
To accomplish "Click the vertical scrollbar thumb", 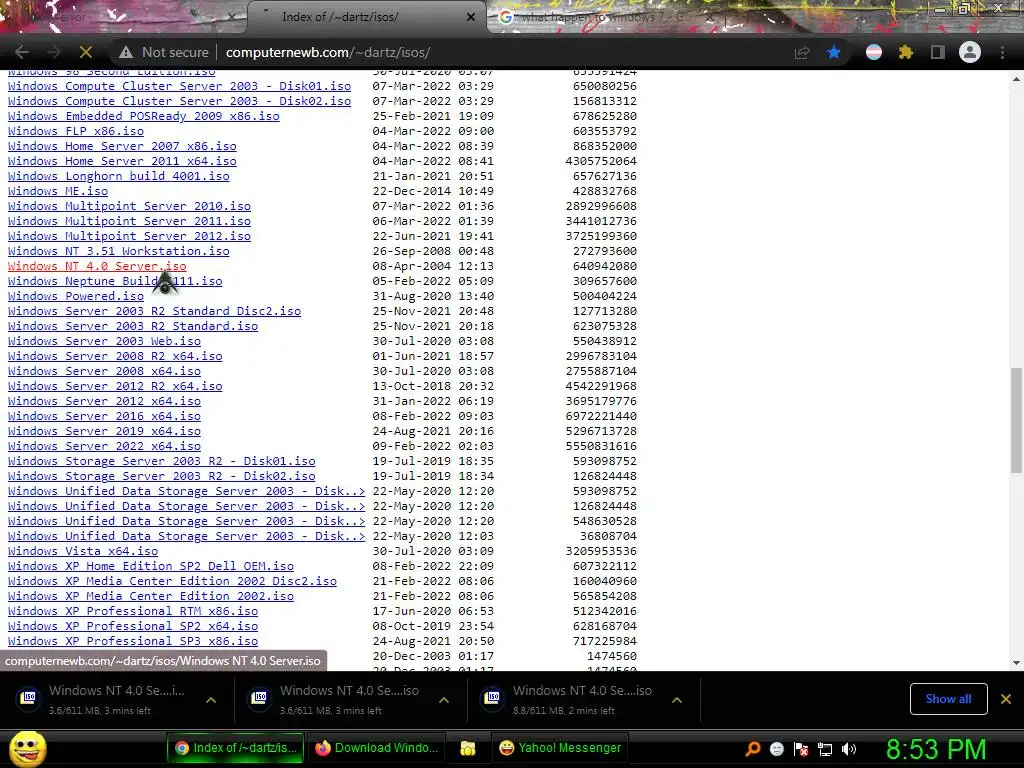I will 1016,420.
